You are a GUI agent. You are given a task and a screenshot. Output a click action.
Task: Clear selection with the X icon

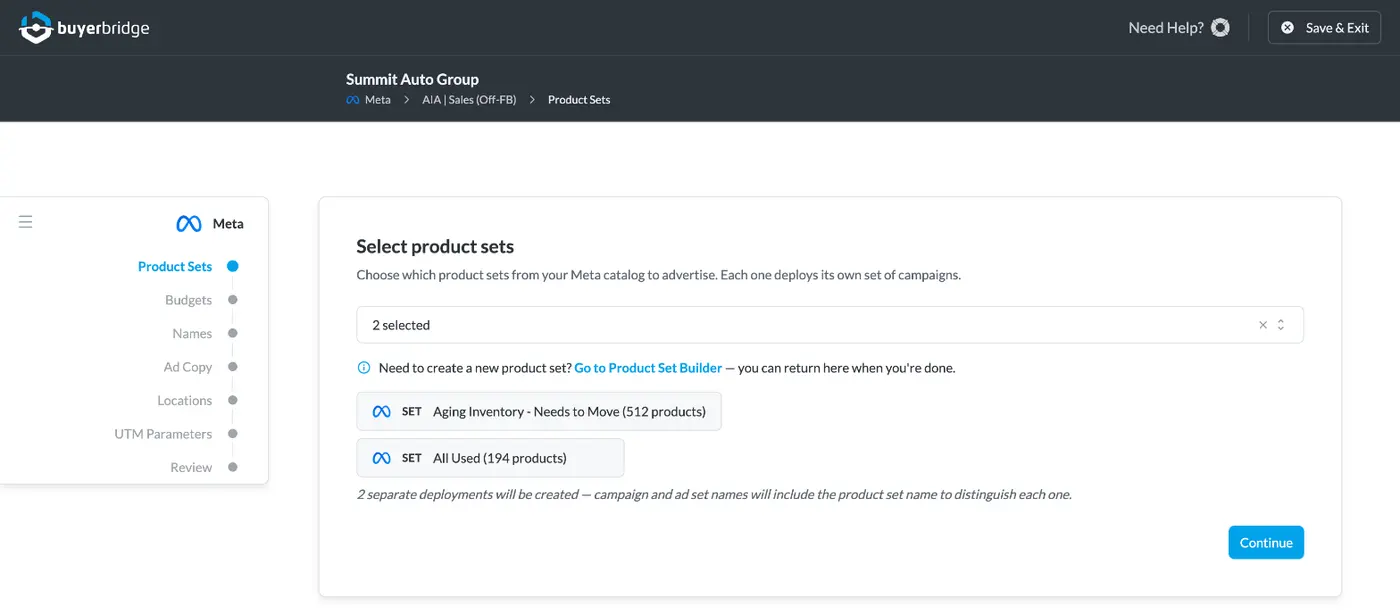coord(1263,325)
